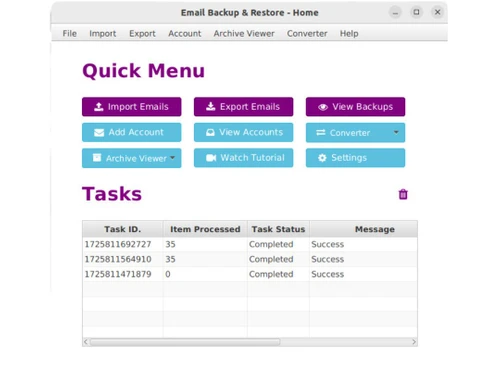Click Completed status of task 1725811471879

click(x=271, y=274)
